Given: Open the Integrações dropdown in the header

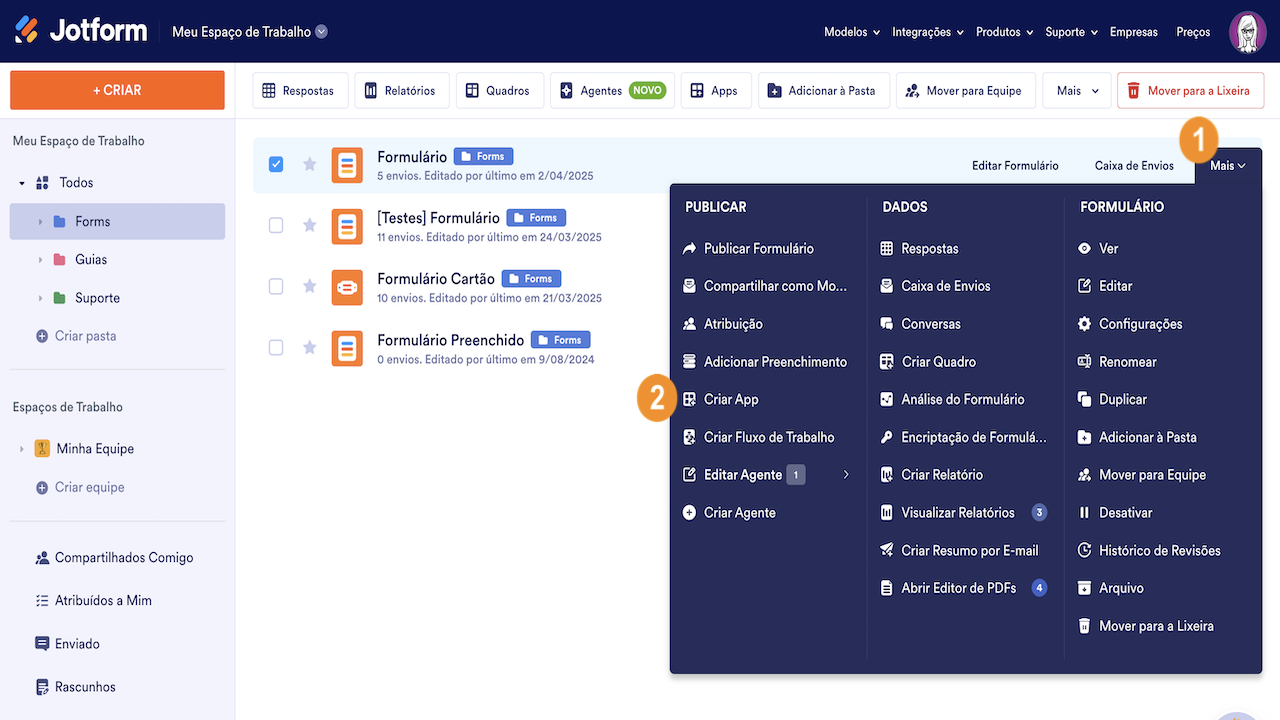Looking at the screenshot, I should (x=927, y=32).
